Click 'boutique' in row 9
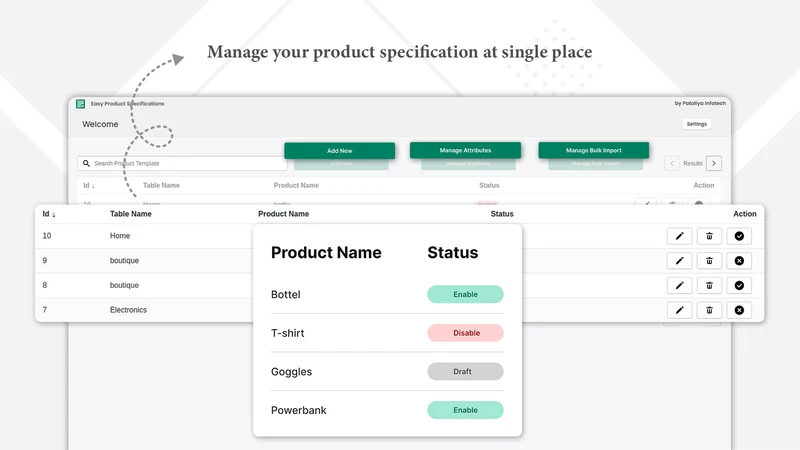Viewport: 800px width, 450px height. point(124,261)
